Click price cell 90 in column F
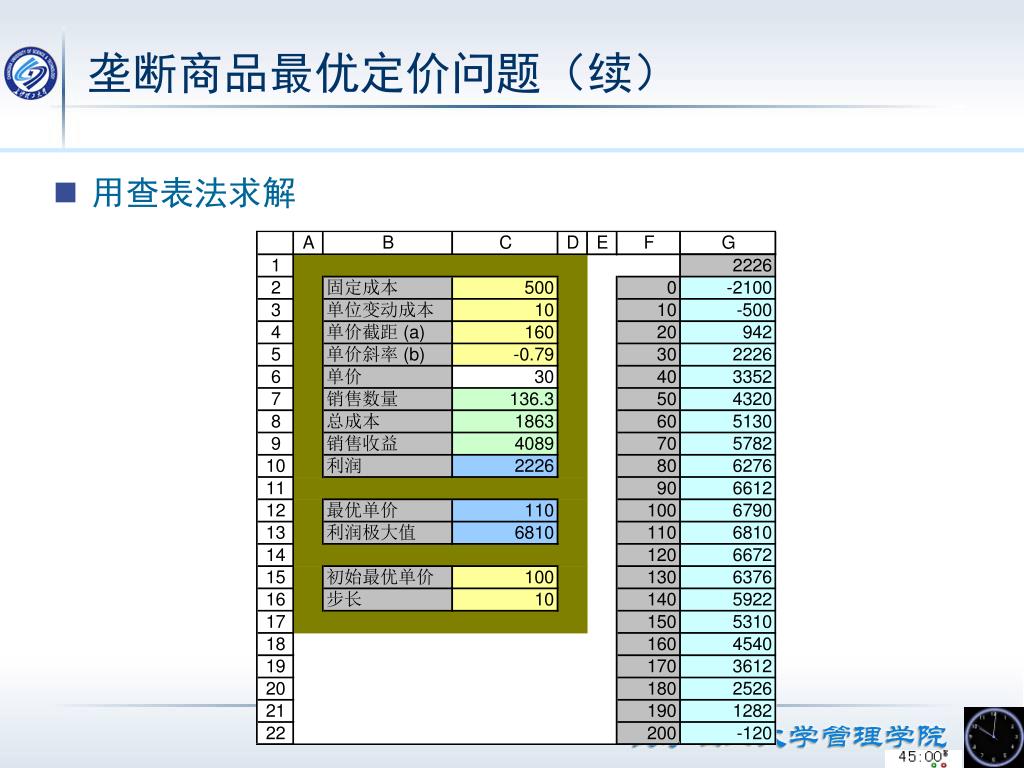 [x=648, y=488]
